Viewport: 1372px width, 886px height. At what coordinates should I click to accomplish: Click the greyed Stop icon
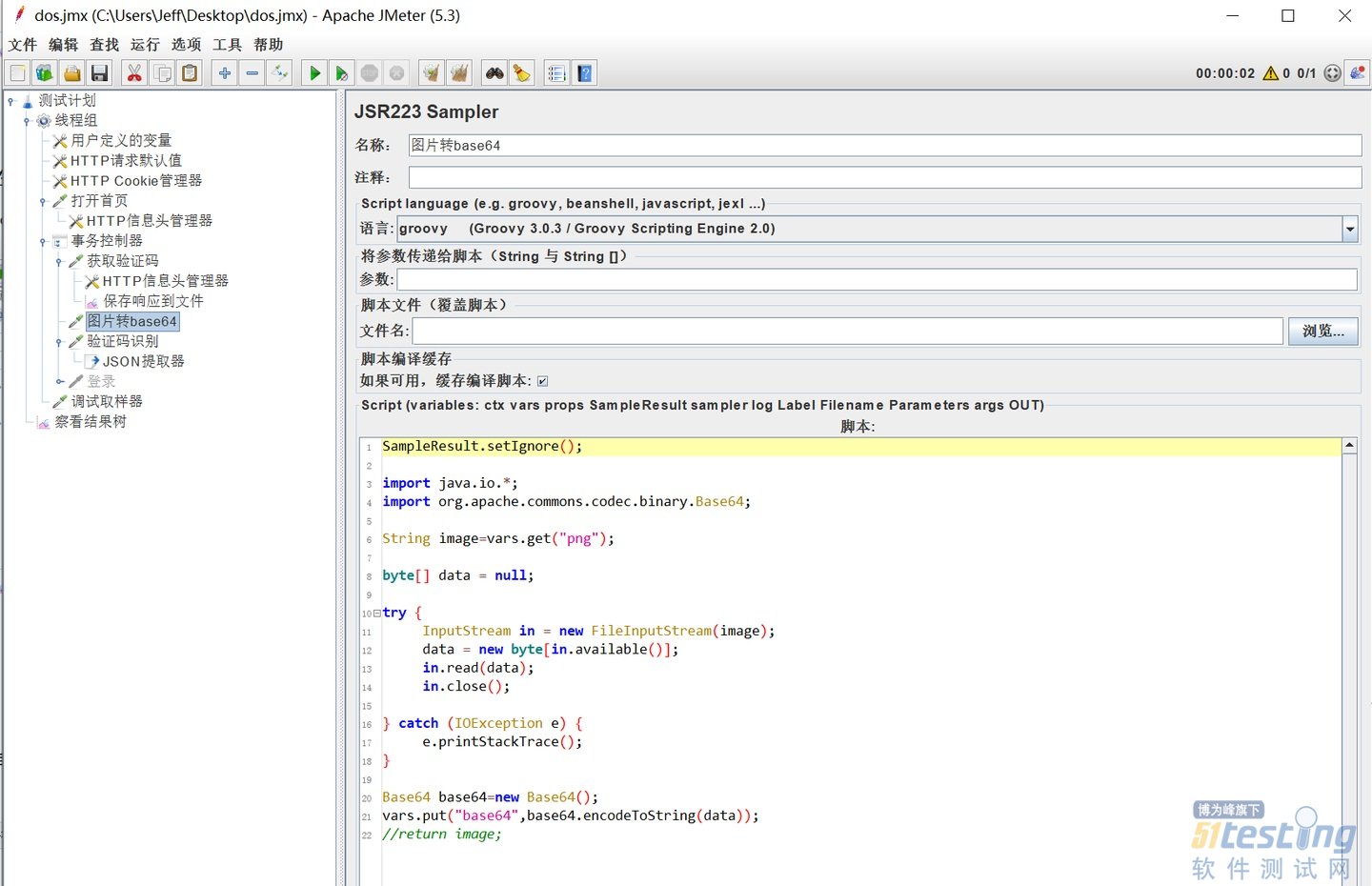pyautogui.click(x=370, y=73)
